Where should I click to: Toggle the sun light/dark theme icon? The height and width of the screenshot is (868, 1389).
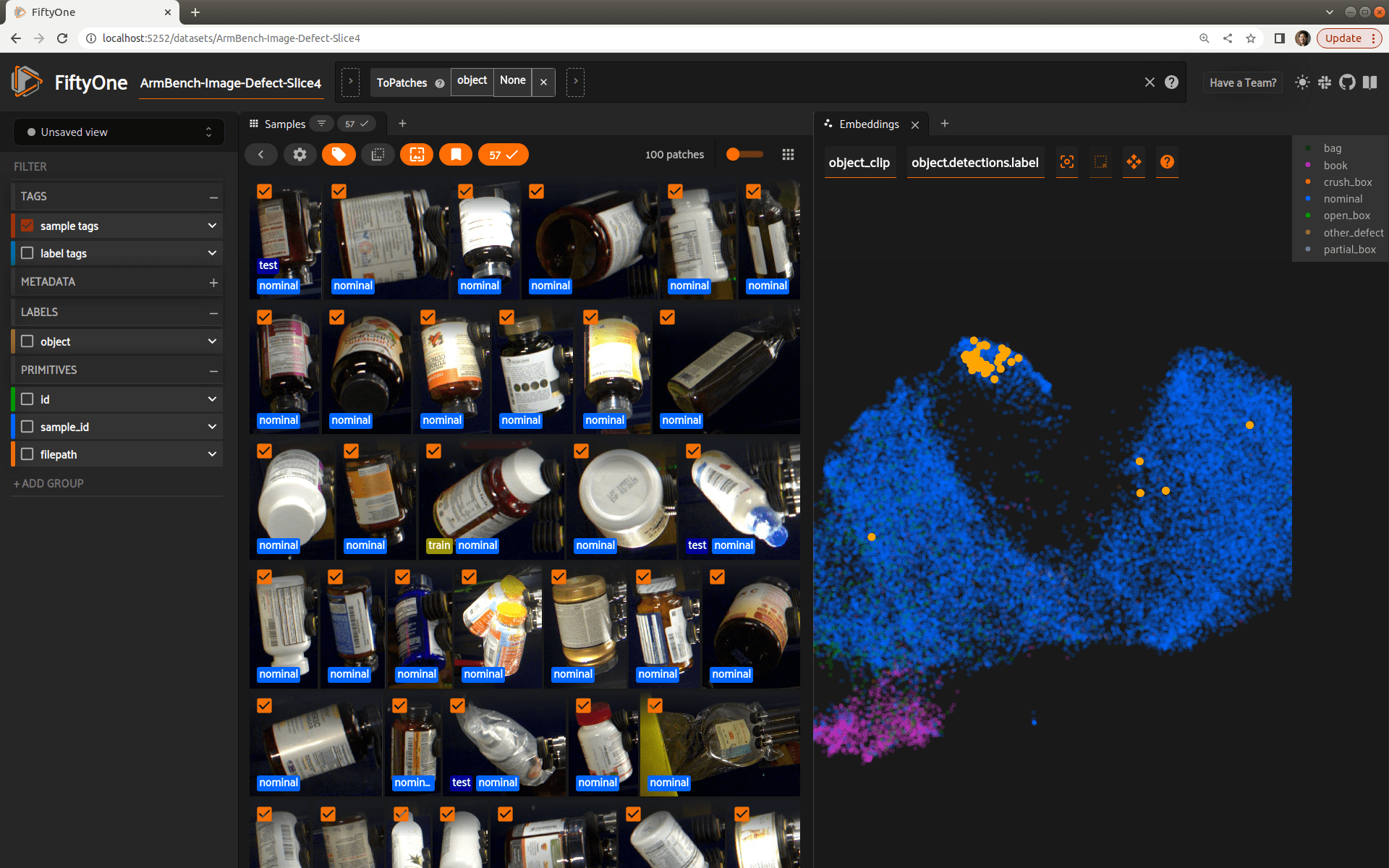coord(1302,82)
